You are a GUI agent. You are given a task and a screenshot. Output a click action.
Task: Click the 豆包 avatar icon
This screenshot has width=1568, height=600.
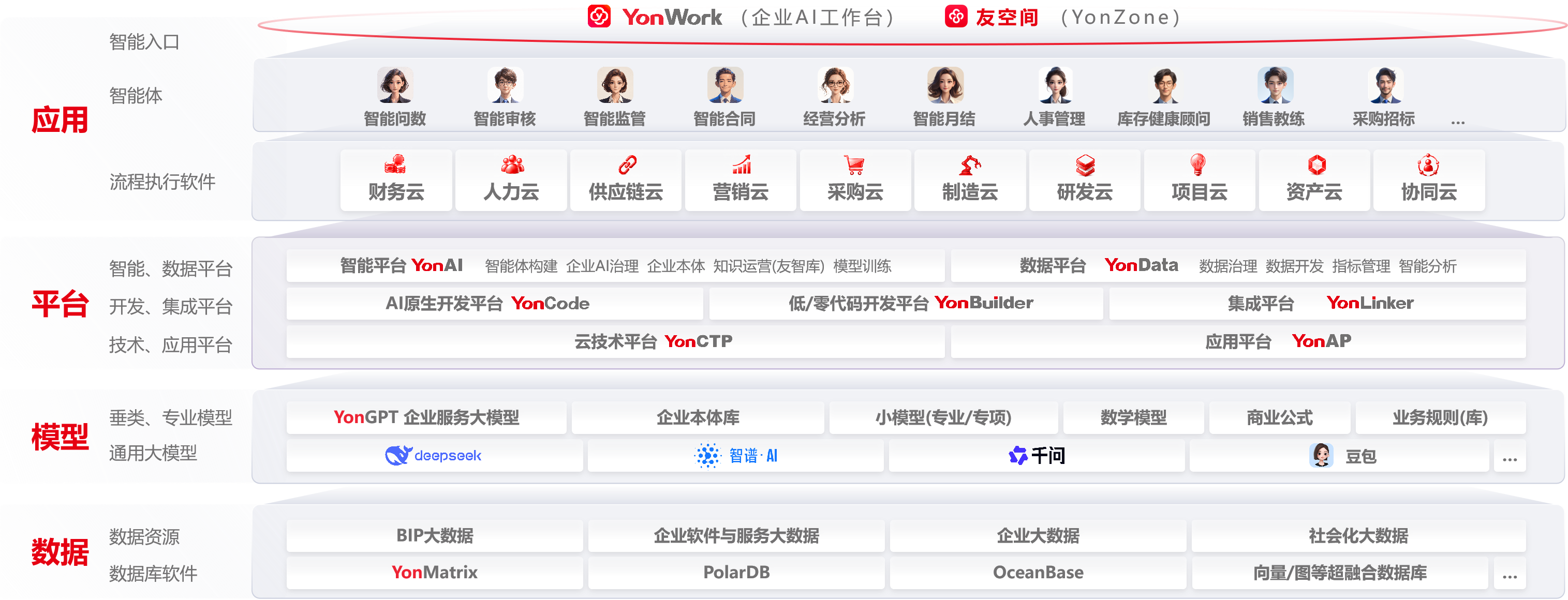(1321, 455)
